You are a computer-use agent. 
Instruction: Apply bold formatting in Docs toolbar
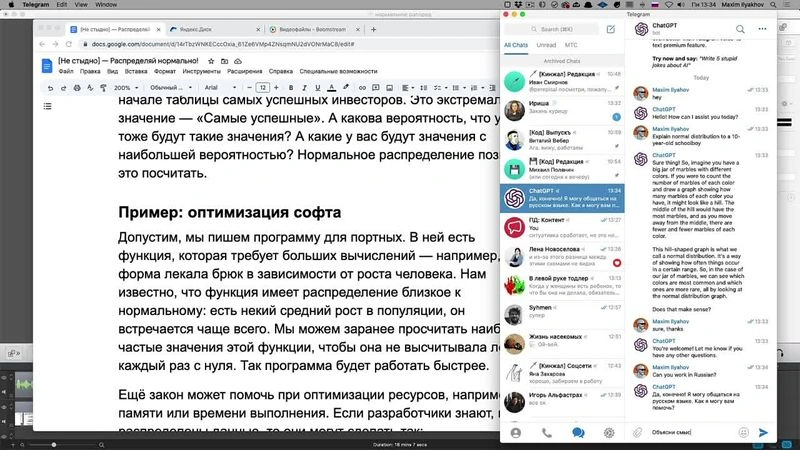coord(291,88)
